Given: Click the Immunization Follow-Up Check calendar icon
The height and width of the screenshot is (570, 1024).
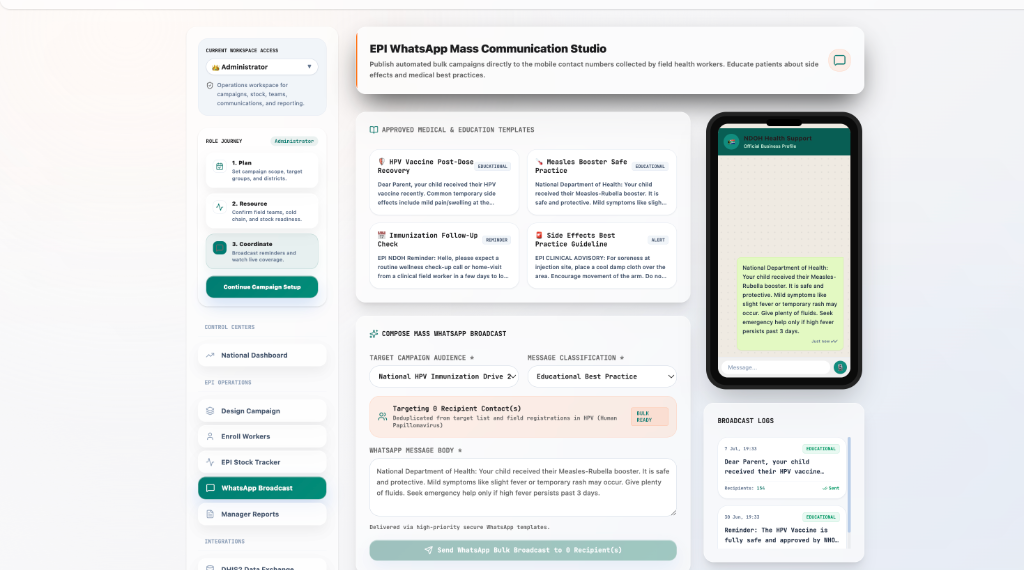Looking at the screenshot, I should click(381, 235).
